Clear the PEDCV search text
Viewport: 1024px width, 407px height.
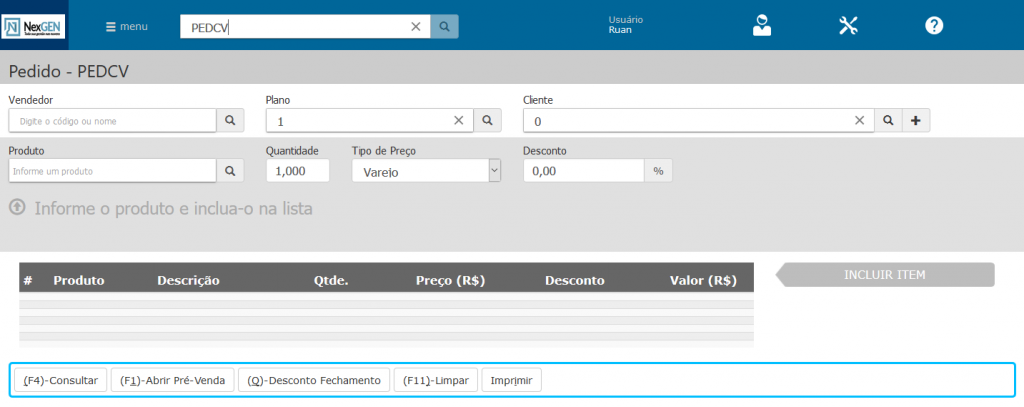pyautogui.click(x=416, y=27)
